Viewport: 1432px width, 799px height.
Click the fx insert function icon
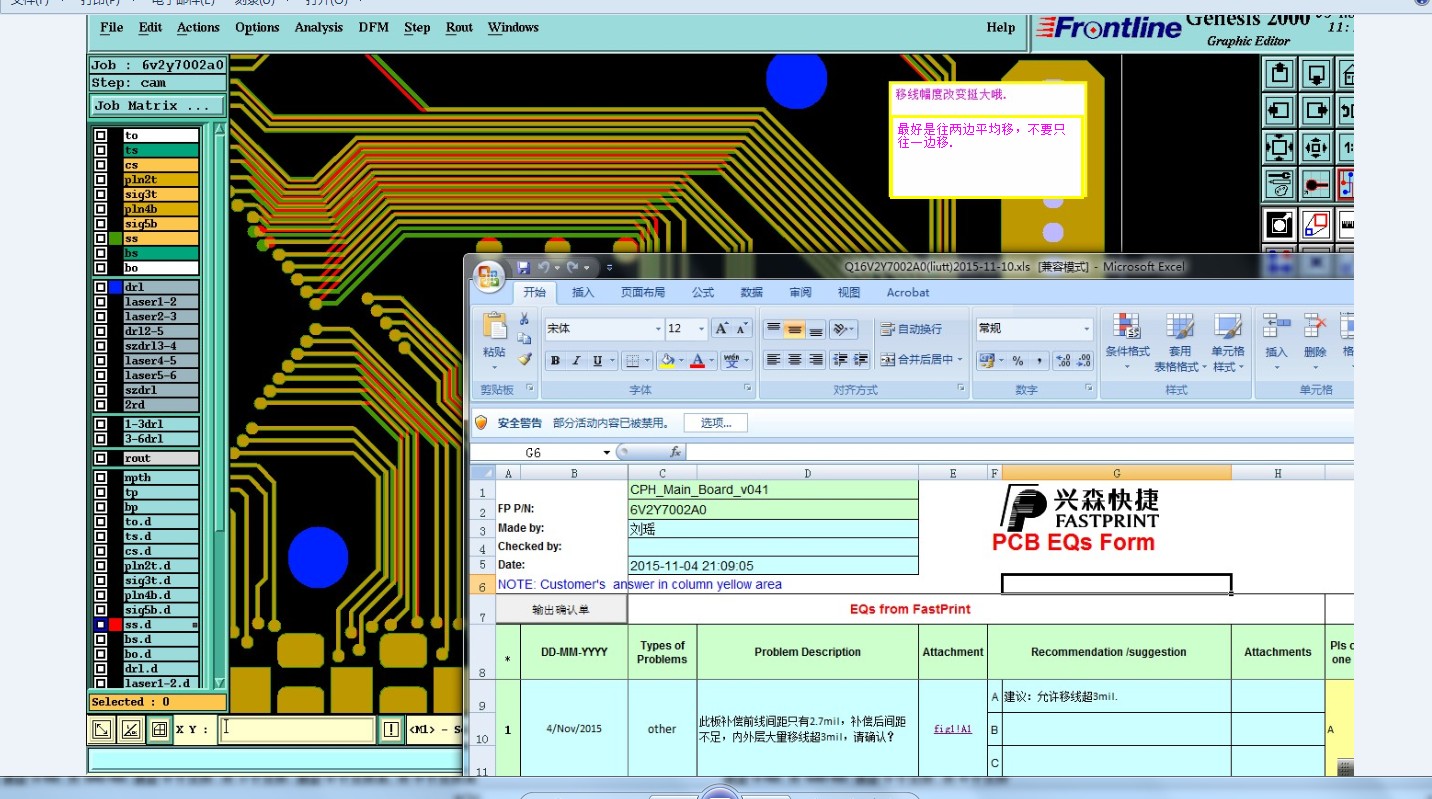tap(676, 453)
